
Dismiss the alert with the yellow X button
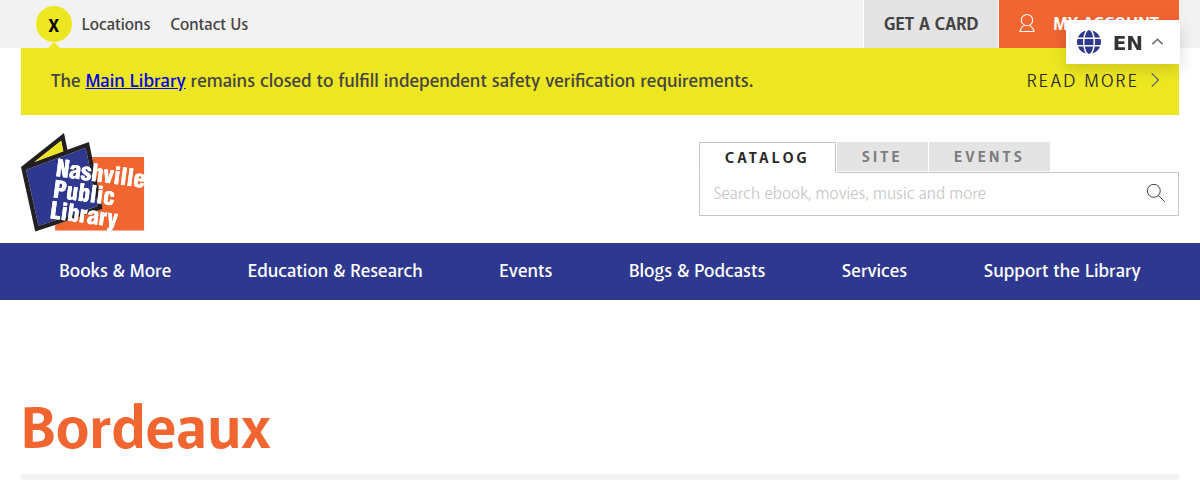click(54, 25)
